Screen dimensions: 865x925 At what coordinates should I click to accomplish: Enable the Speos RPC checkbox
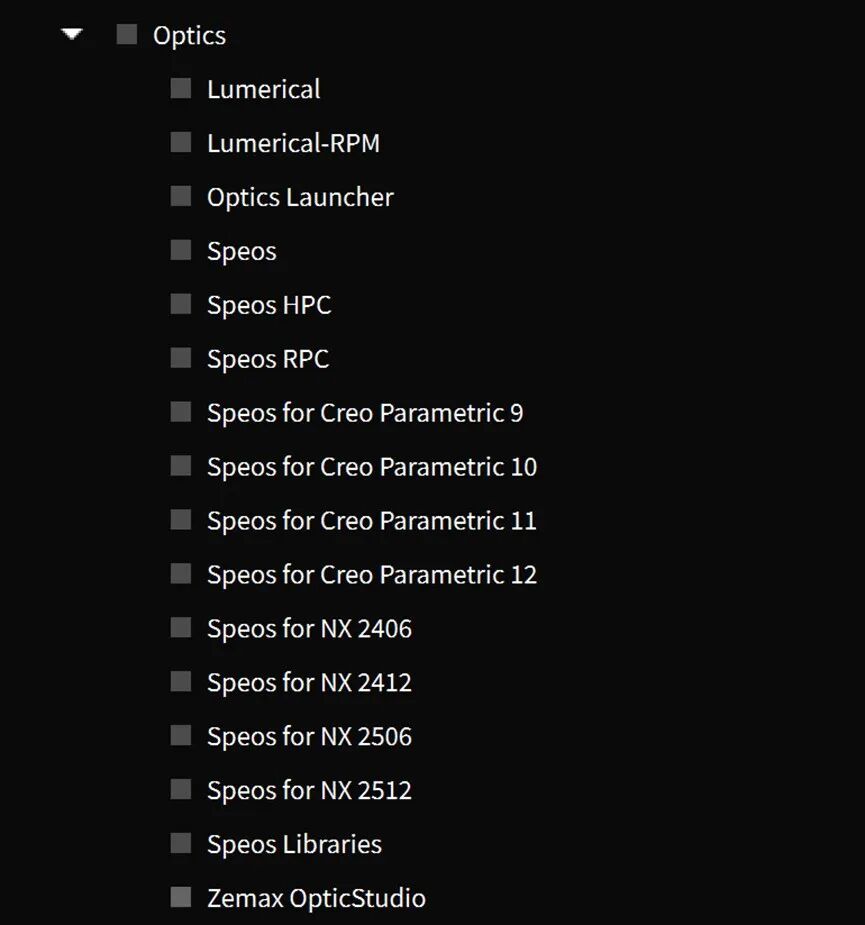tap(181, 358)
